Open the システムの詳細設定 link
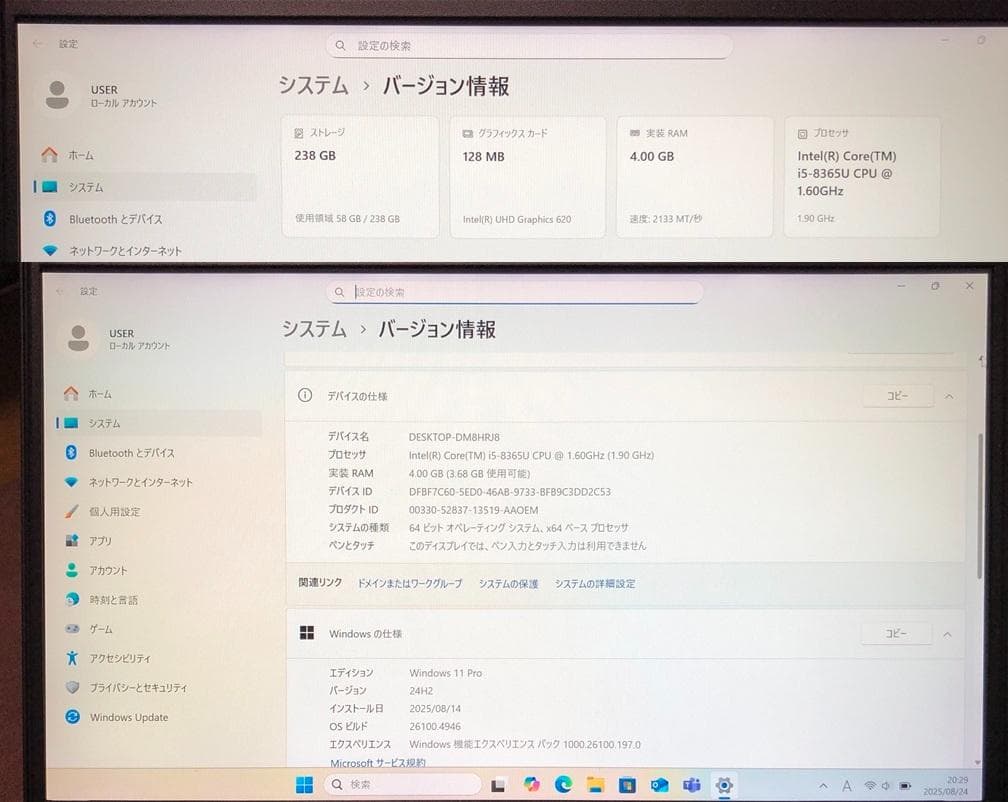 tap(596, 583)
